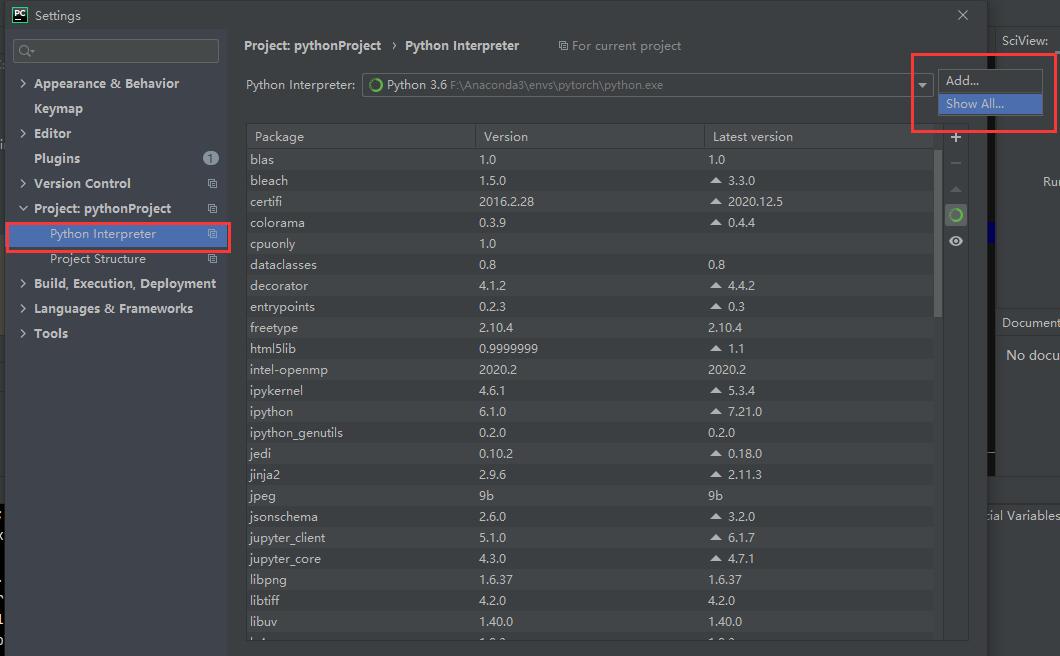1060x656 pixels.
Task: Click the upgrade package arrow icon
Action: (x=955, y=188)
